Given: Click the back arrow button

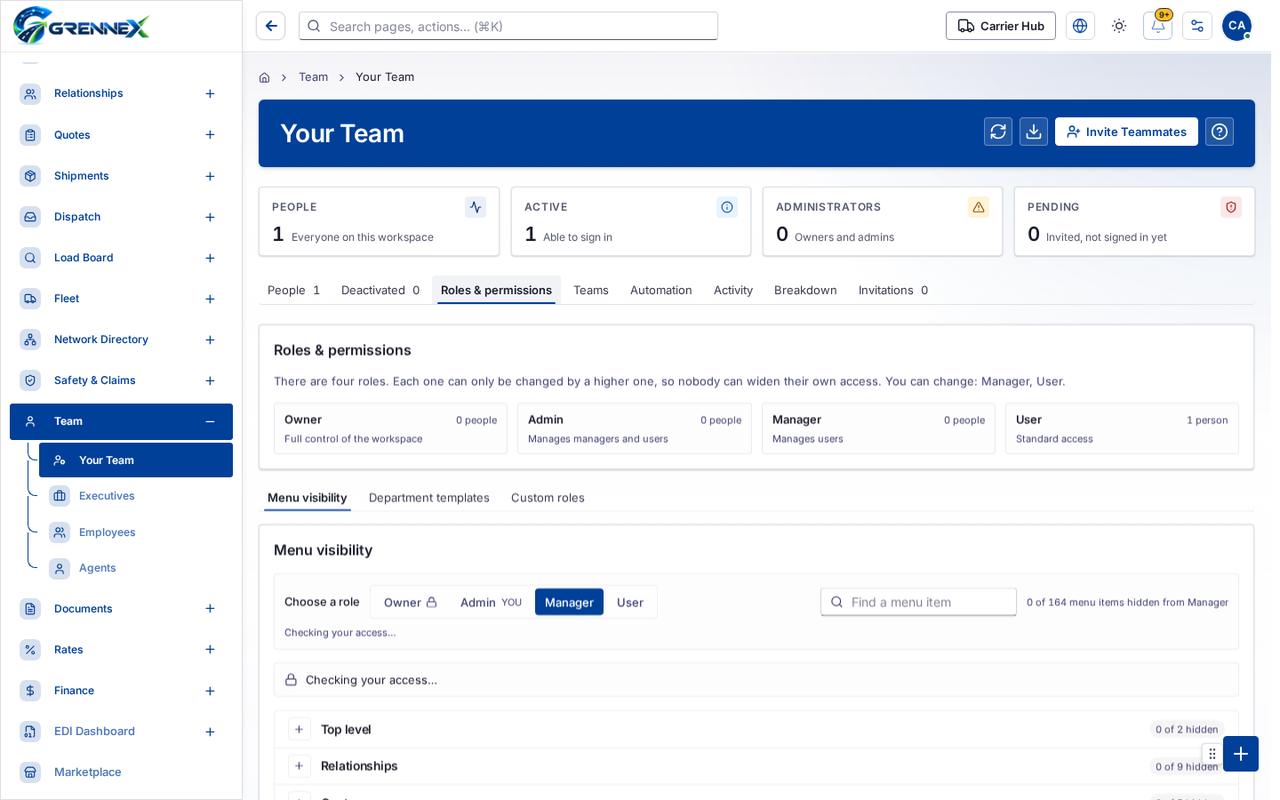Looking at the screenshot, I should click(271, 26).
